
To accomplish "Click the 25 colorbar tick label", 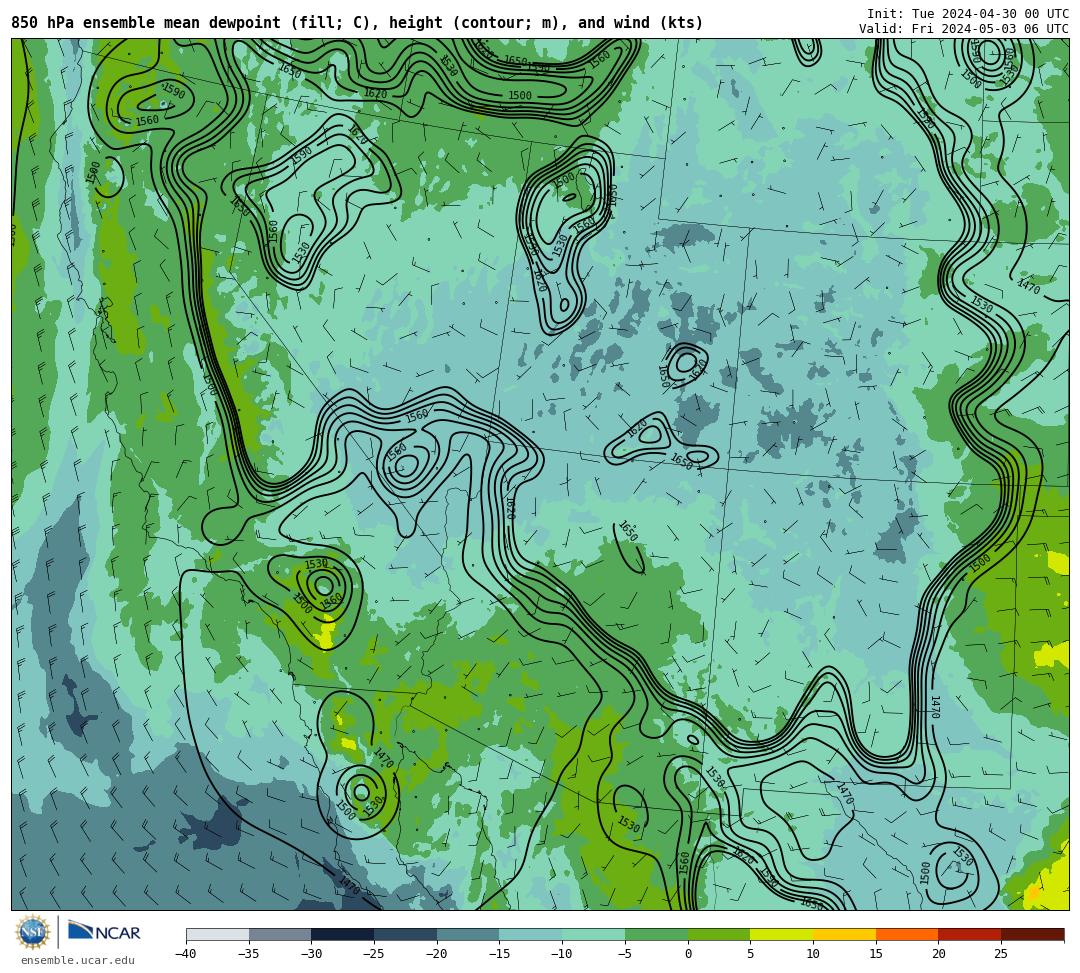I will click(x=1001, y=954).
